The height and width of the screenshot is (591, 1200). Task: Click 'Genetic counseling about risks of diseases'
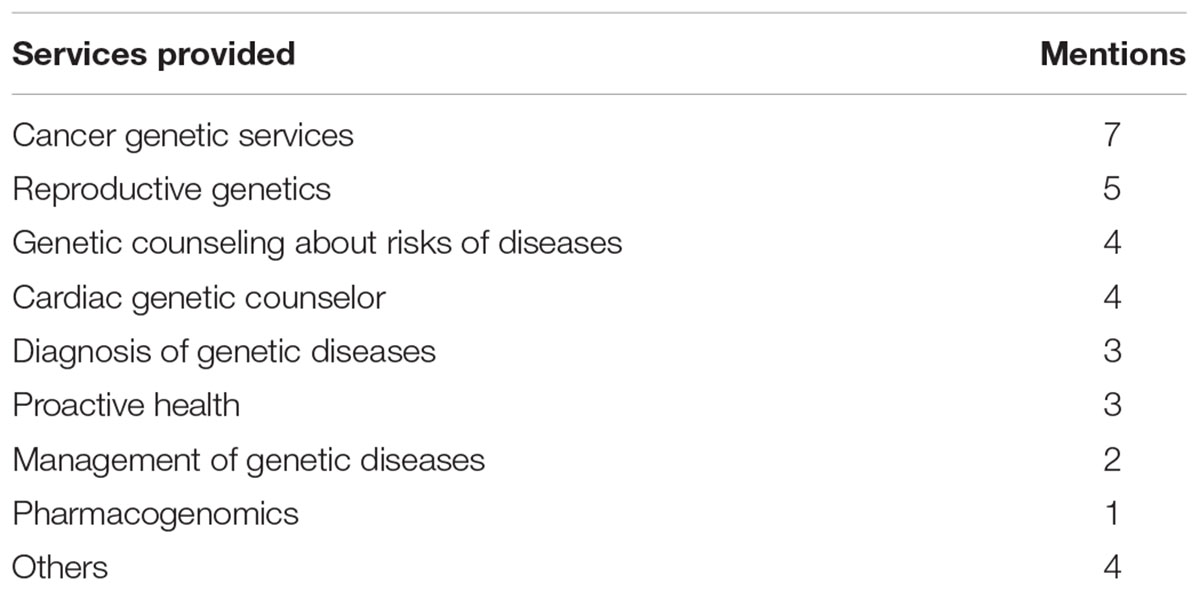(x=317, y=243)
